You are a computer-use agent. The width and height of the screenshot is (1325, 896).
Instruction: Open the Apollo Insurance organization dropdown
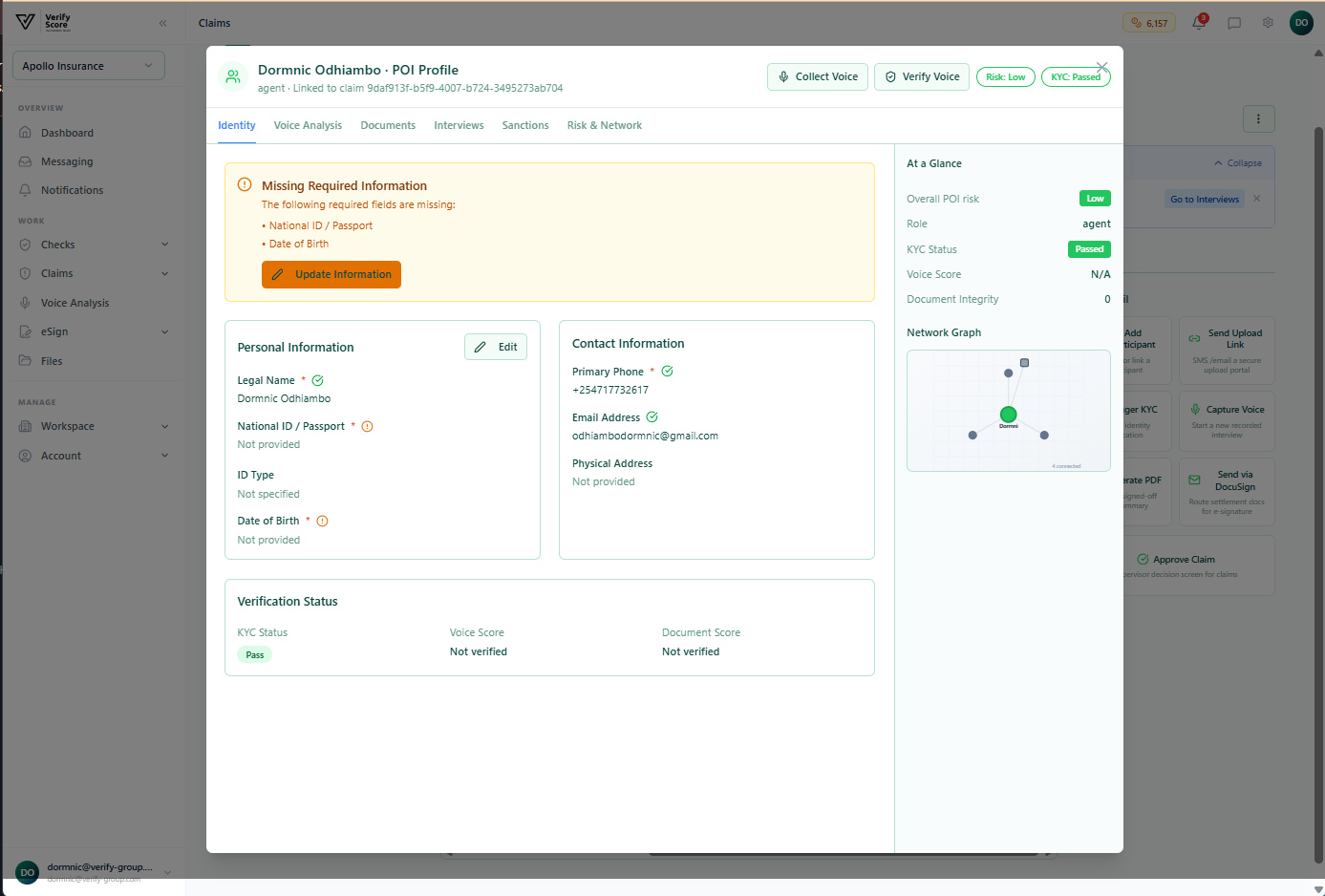point(88,66)
